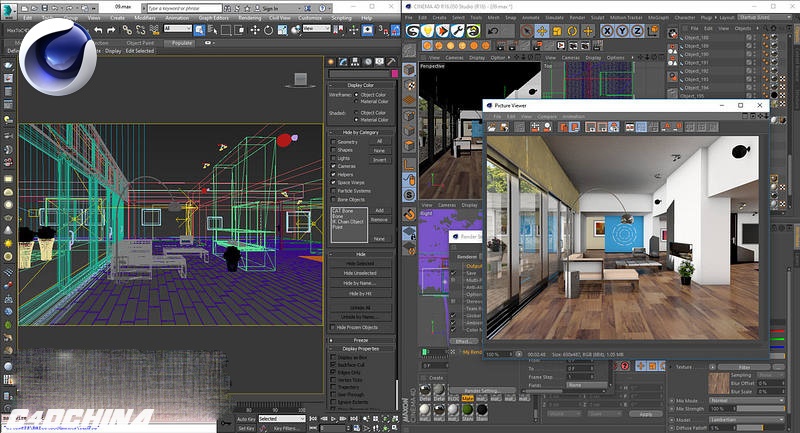Toggle the Y axis lock in Cinema 4D
This screenshot has width=800, height=433.
click(622, 31)
